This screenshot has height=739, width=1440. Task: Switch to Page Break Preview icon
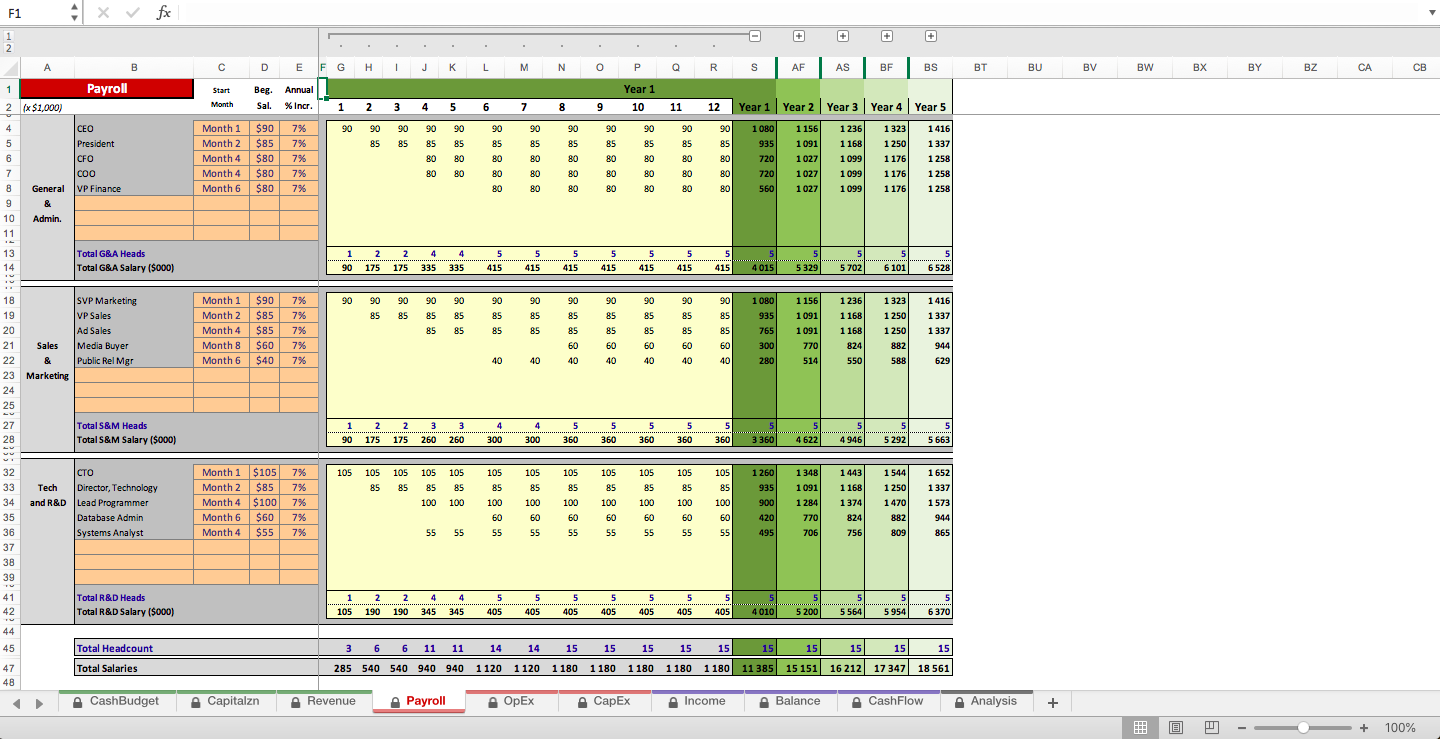[x=1212, y=728]
